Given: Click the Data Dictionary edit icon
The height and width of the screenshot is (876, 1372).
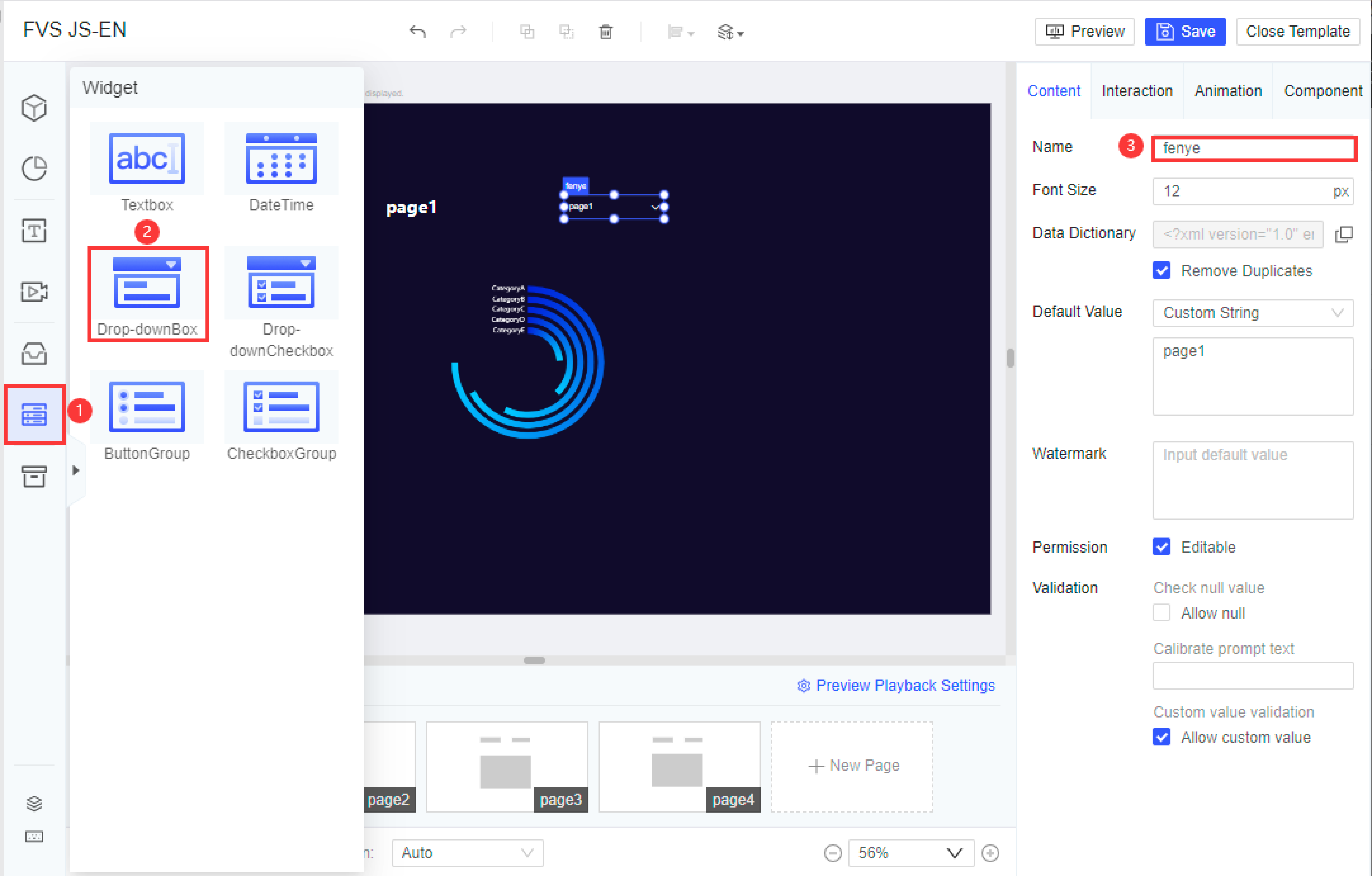Looking at the screenshot, I should (1344, 234).
